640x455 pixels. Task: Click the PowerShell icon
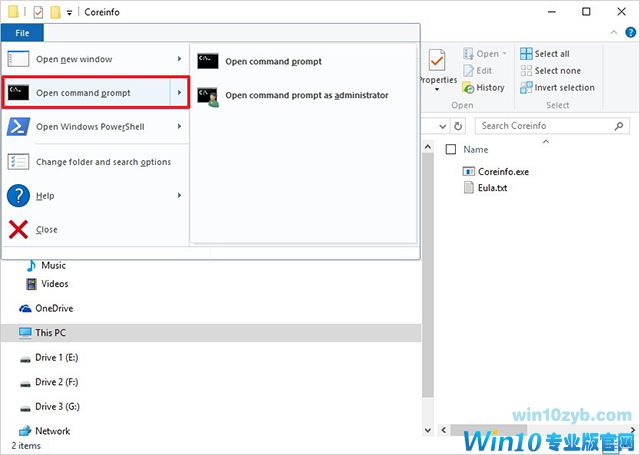tap(18, 127)
